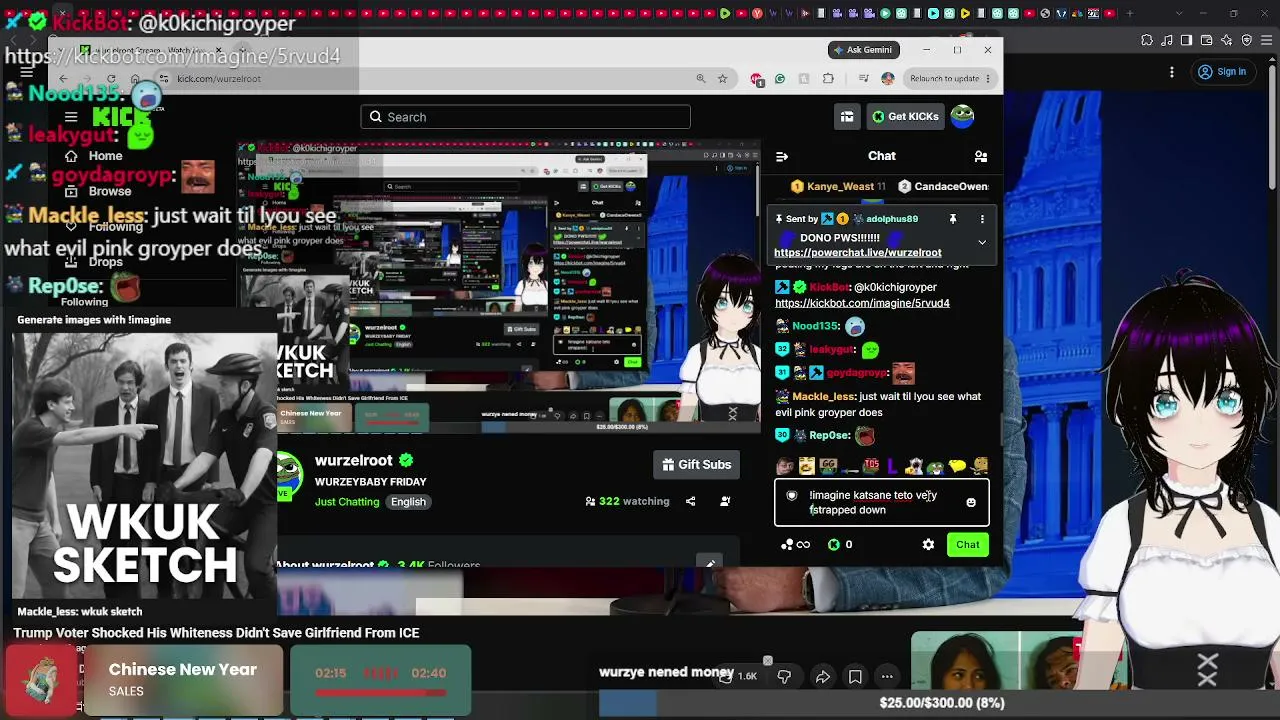Screen dimensions: 1280x720
Task: Open video more options ellipsis
Action: (x=887, y=677)
